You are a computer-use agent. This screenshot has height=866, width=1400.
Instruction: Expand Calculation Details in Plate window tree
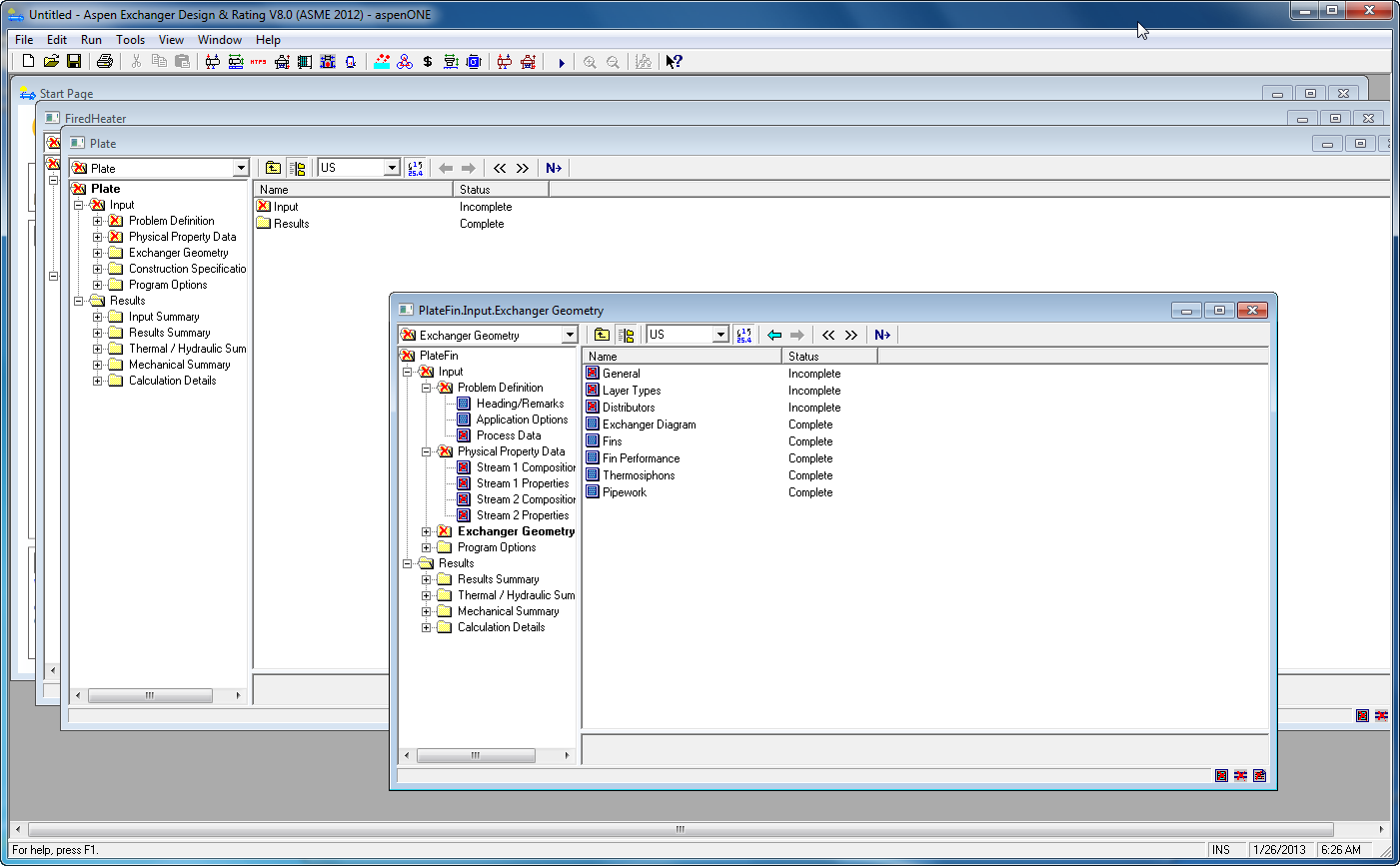click(x=98, y=381)
